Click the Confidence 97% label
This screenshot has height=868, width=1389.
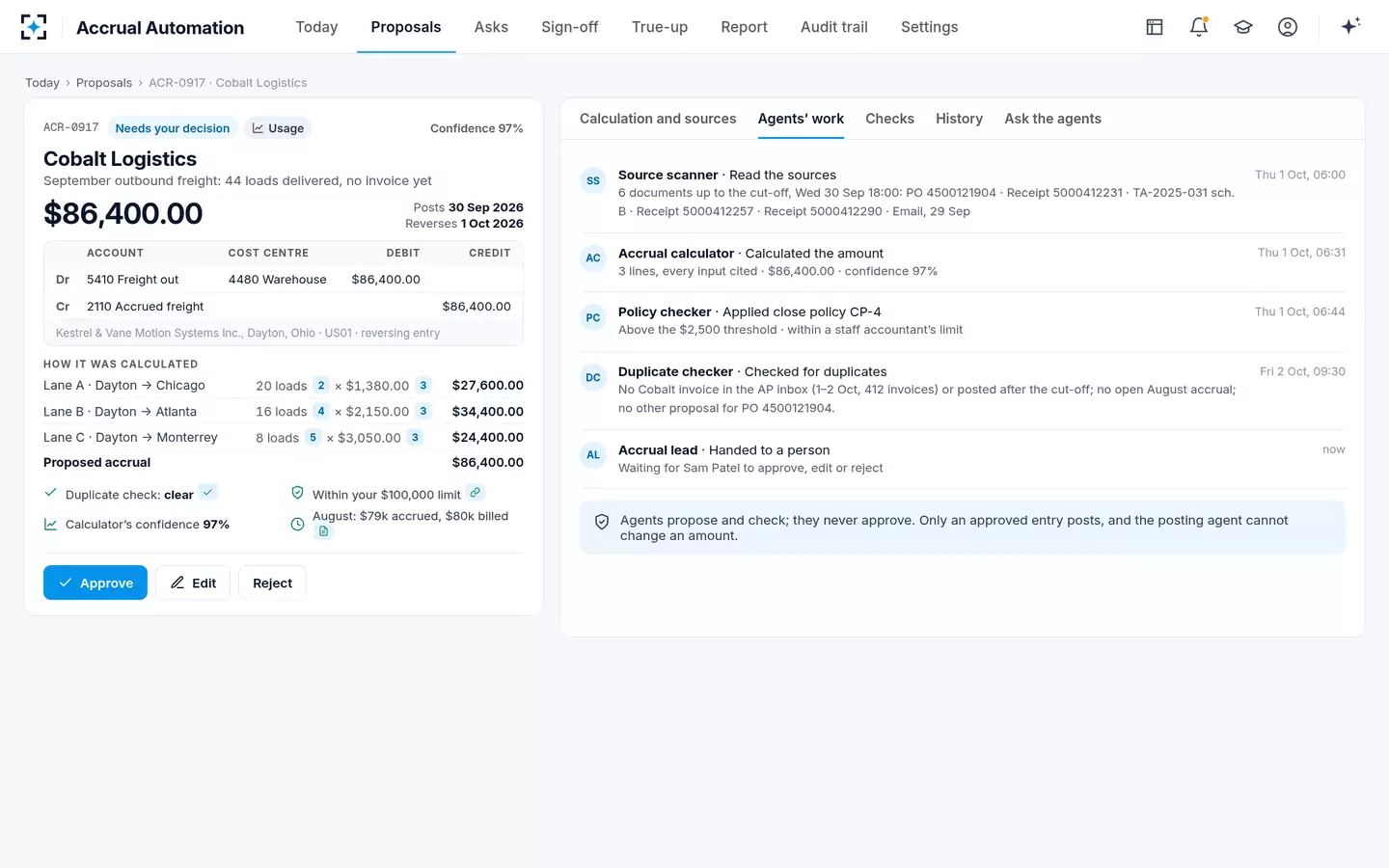click(x=477, y=128)
